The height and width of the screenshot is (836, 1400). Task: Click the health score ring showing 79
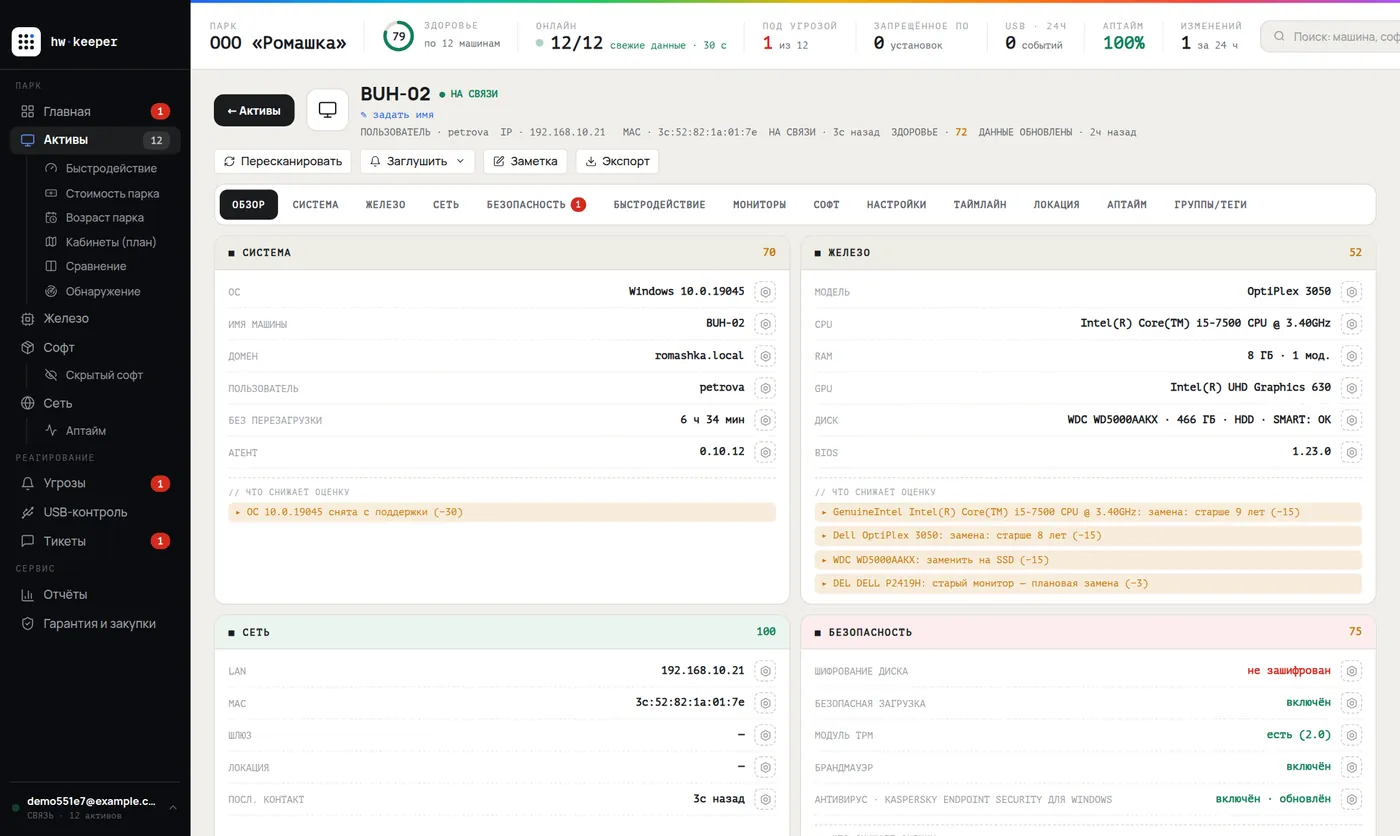(399, 36)
